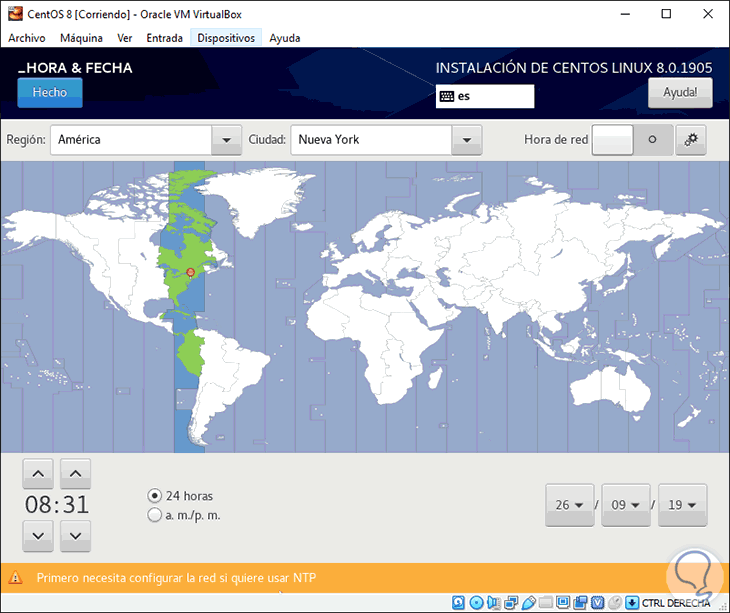This screenshot has width=730, height=613.
Task: Open the Archivo menu
Action: 27,38
